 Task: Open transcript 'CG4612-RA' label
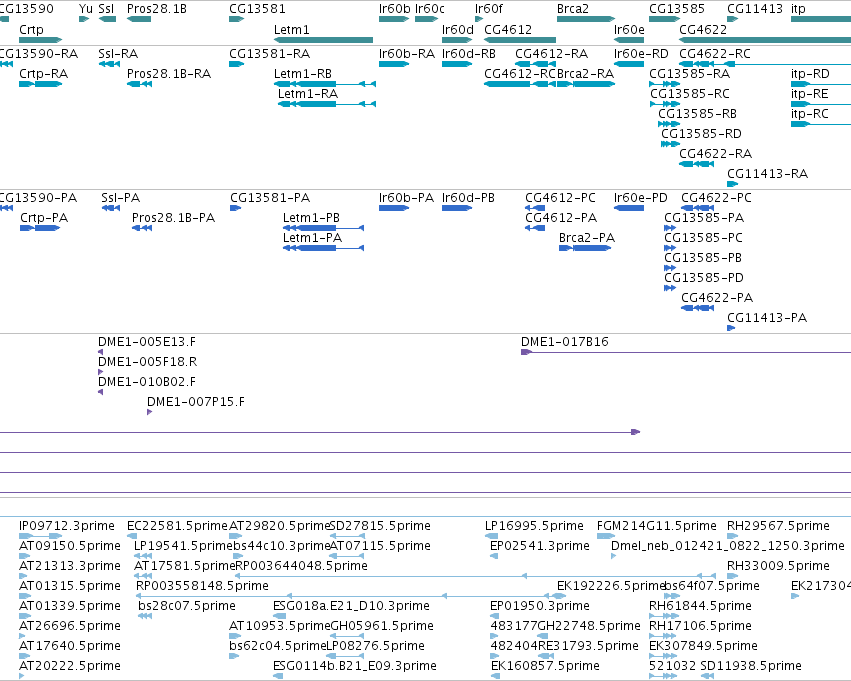click(551, 54)
